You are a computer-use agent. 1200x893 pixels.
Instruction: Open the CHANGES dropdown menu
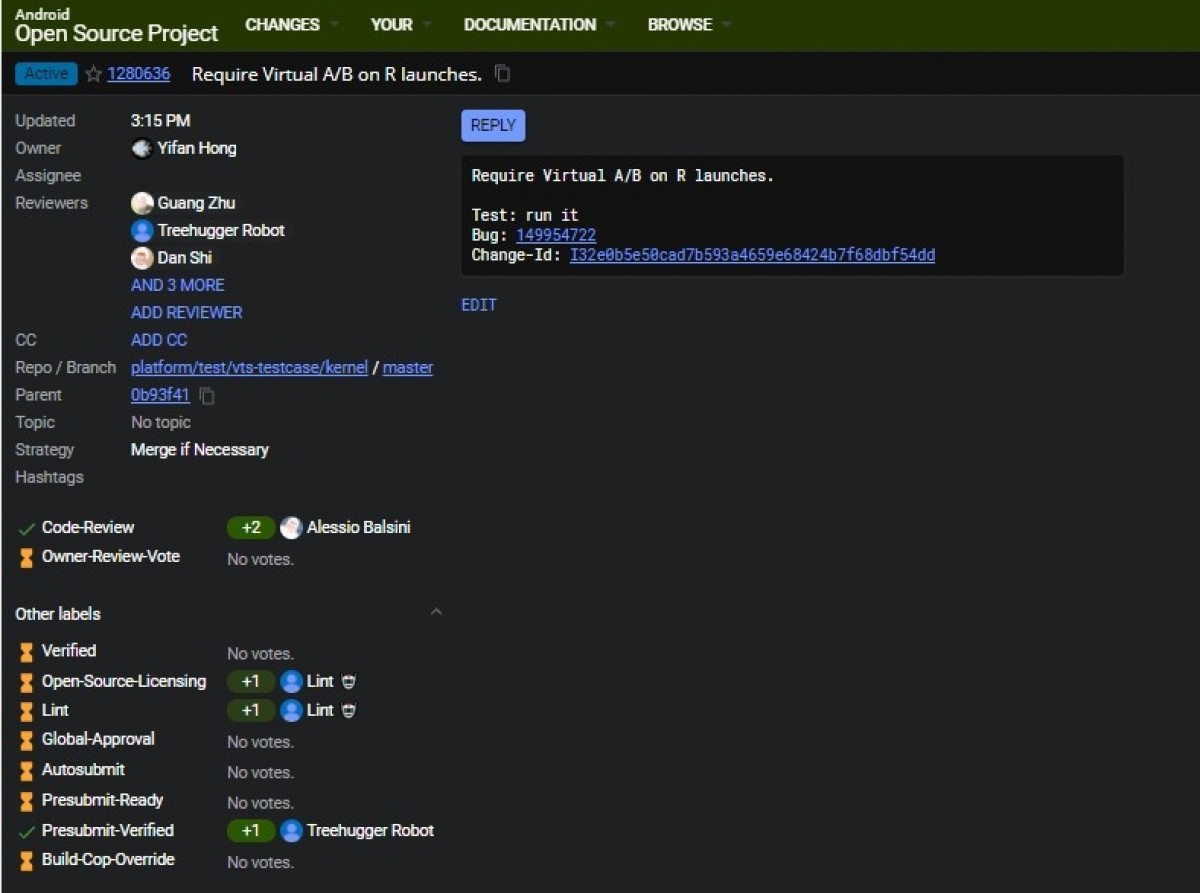pos(292,25)
